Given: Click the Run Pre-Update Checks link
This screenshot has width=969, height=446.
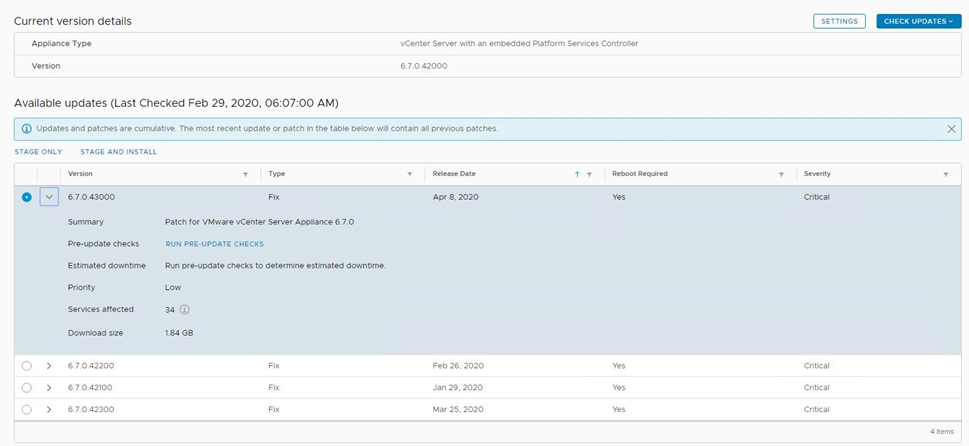Looking at the screenshot, I should 214,244.
